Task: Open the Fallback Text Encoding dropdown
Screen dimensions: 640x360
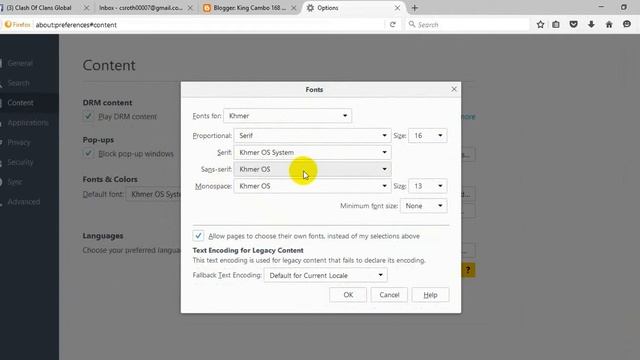Action: [x=325, y=275]
